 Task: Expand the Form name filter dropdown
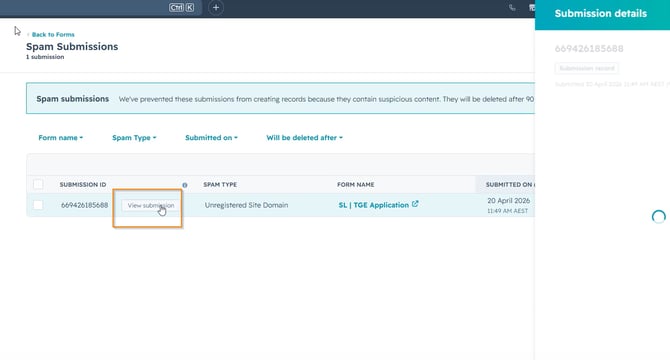(x=61, y=138)
